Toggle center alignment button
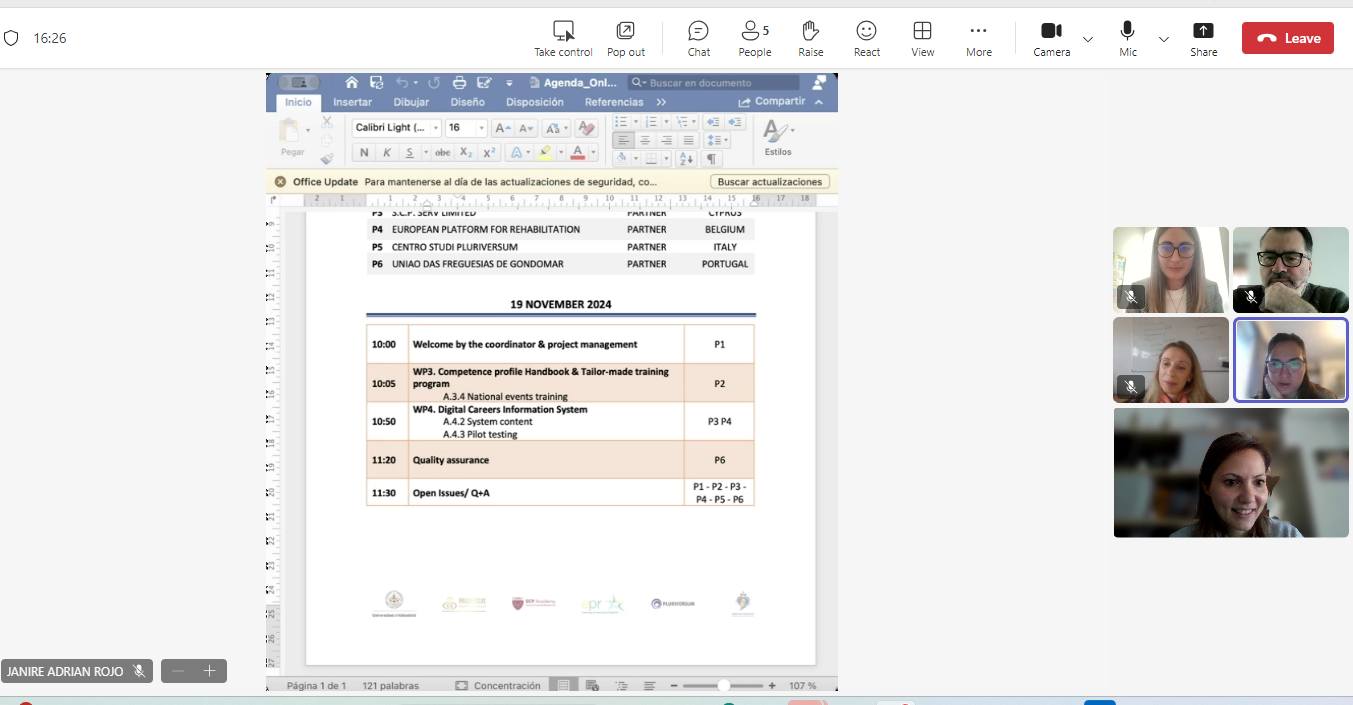The width and height of the screenshot is (1353, 705). pyautogui.click(x=645, y=140)
